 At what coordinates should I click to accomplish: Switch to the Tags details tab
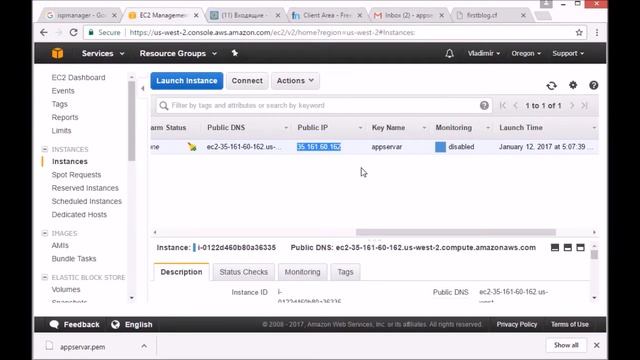(x=345, y=272)
